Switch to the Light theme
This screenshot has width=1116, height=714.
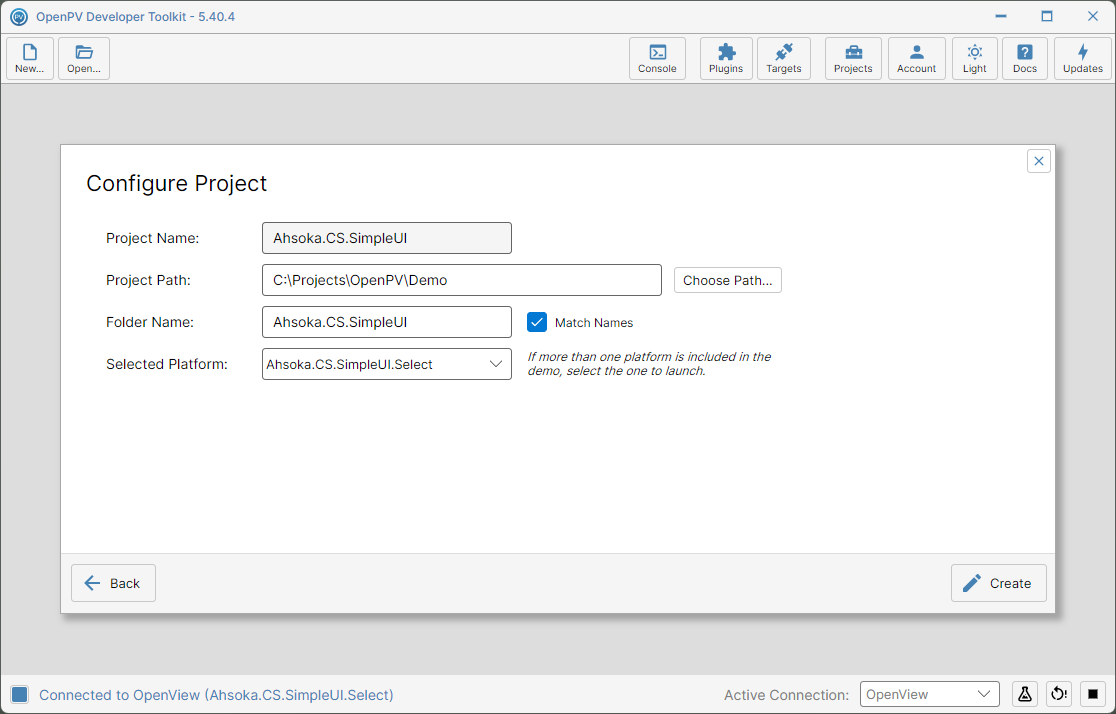click(x=974, y=58)
